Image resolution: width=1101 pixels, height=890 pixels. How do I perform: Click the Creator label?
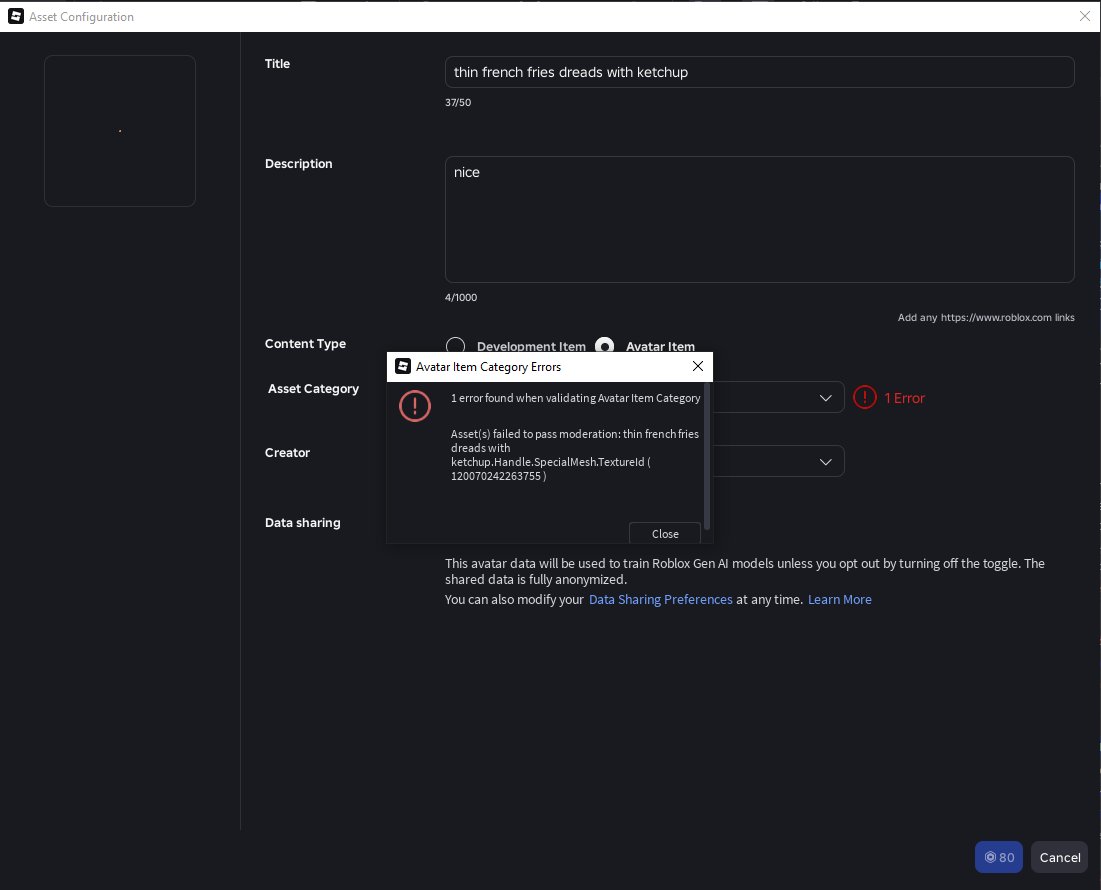click(x=287, y=453)
